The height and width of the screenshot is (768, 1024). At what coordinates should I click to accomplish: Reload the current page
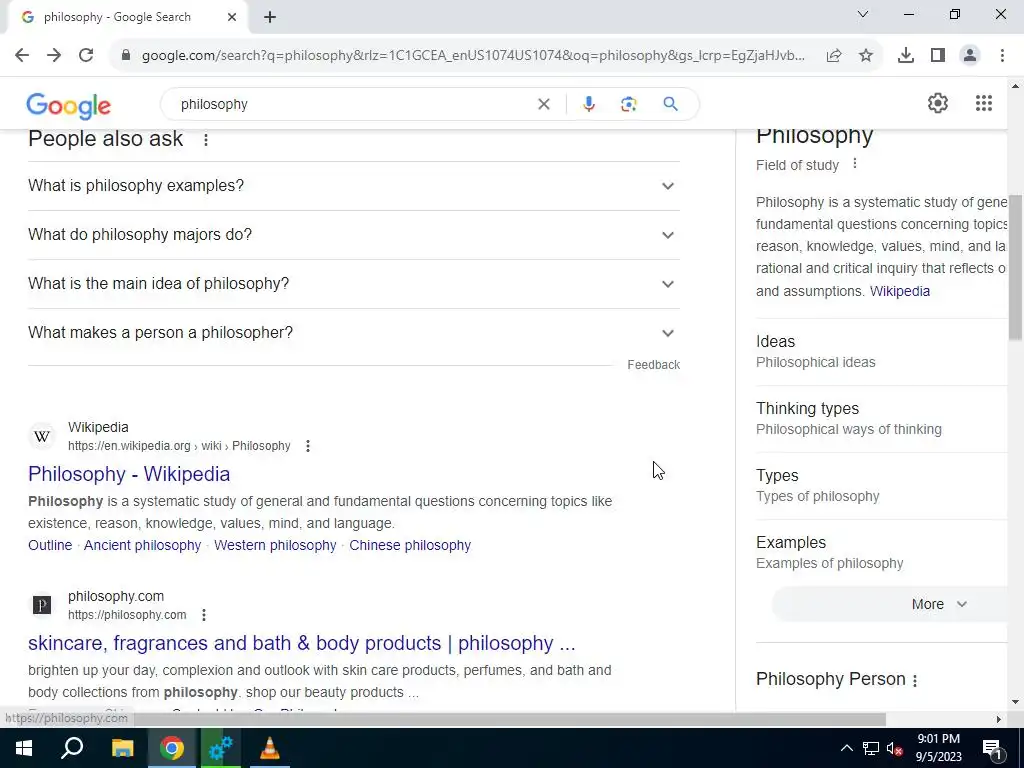point(86,56)
